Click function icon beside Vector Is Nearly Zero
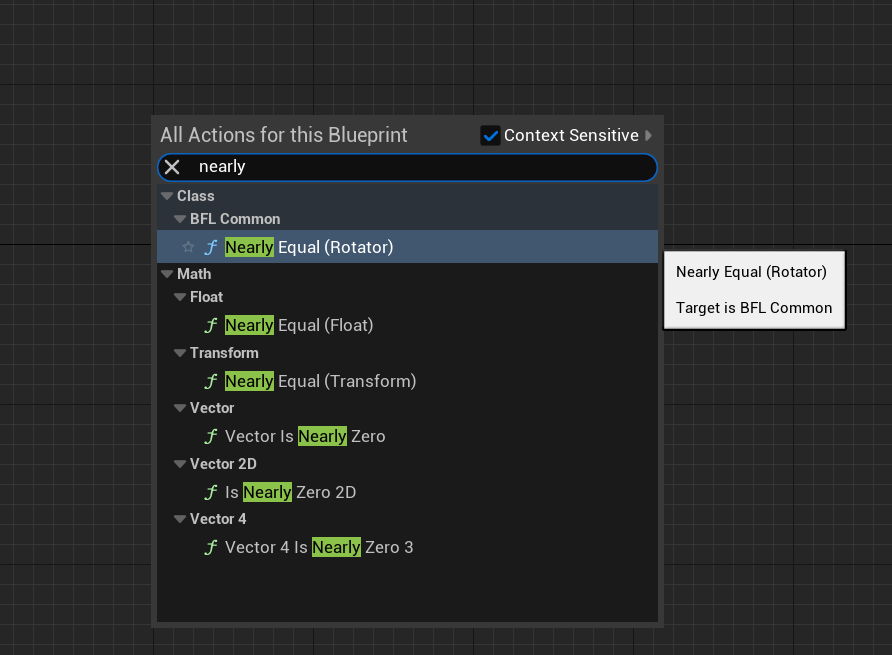Image resolution: width=892 pixels, height=655 pixels. click(210, 436)
